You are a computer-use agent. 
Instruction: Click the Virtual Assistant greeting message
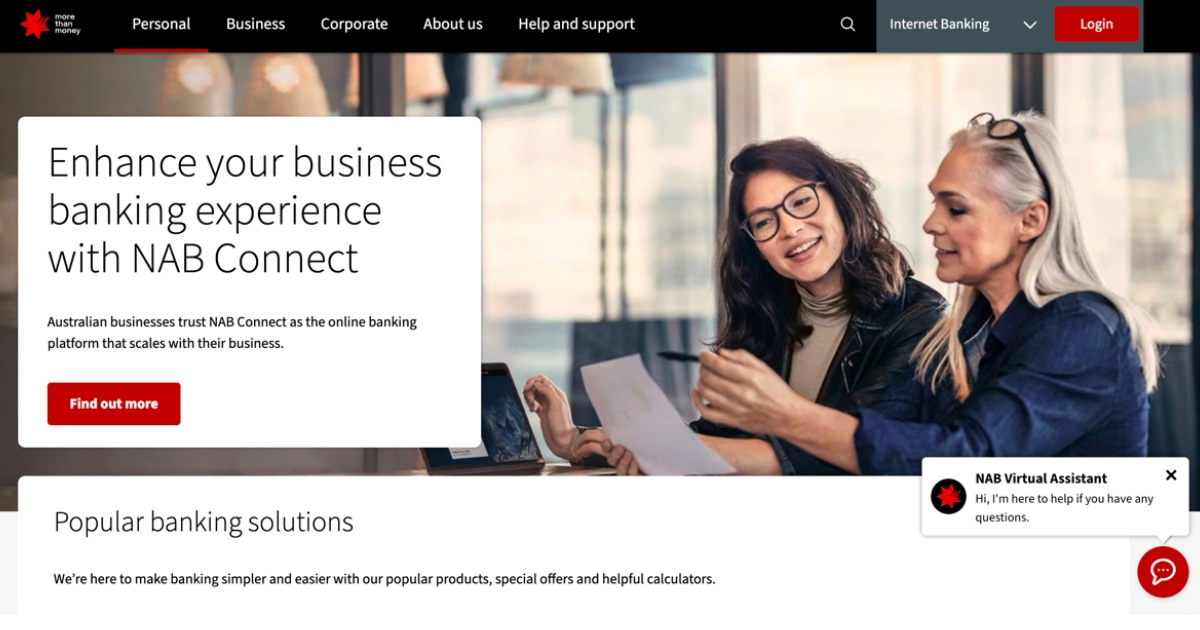point(1064,508)
